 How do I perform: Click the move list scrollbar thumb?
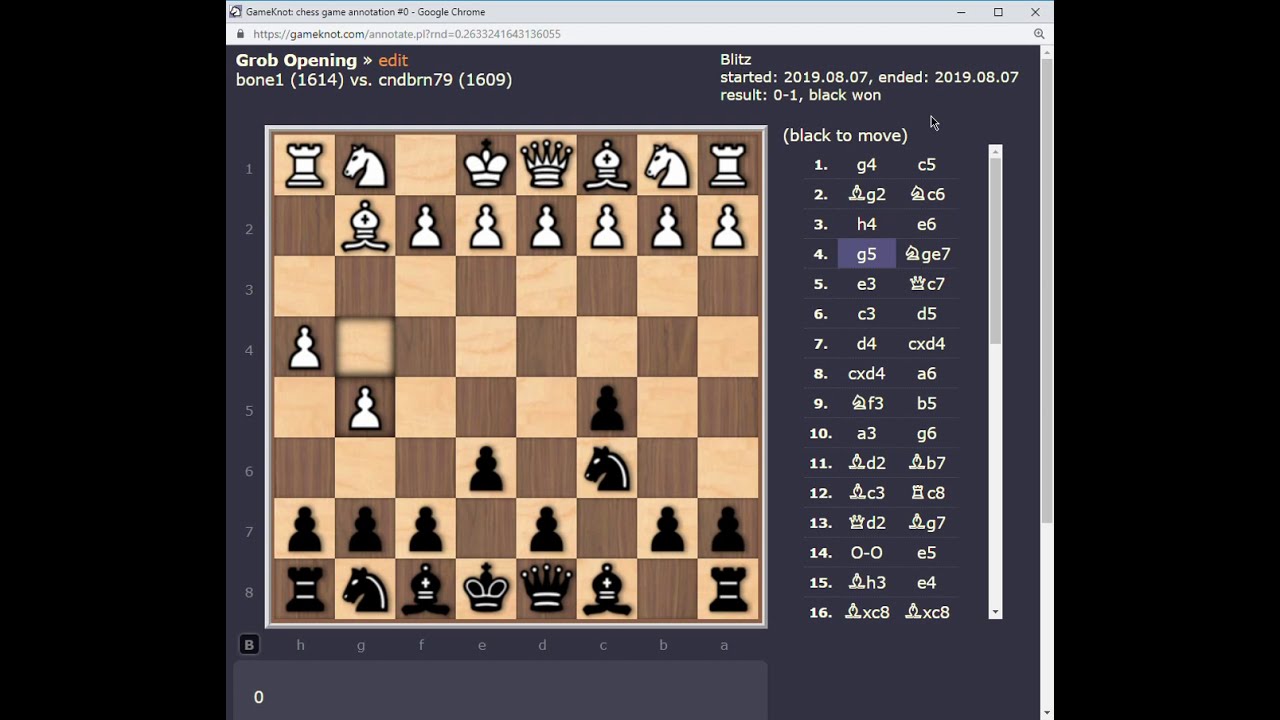(x=995, y=252)
